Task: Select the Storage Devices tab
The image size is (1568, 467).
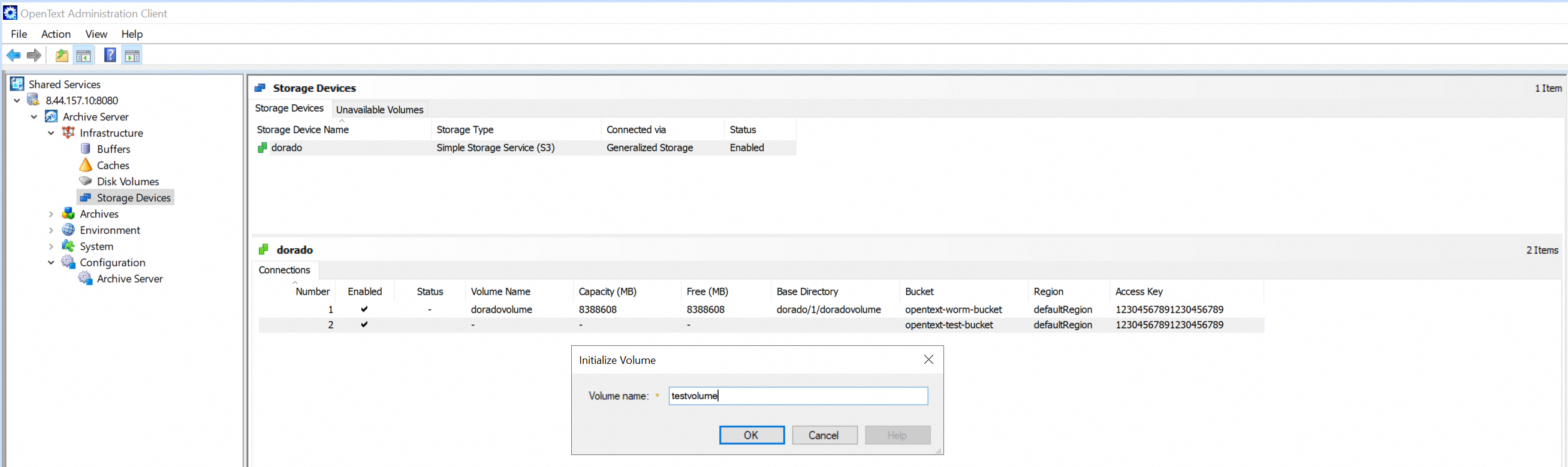Action: (289, 108)
